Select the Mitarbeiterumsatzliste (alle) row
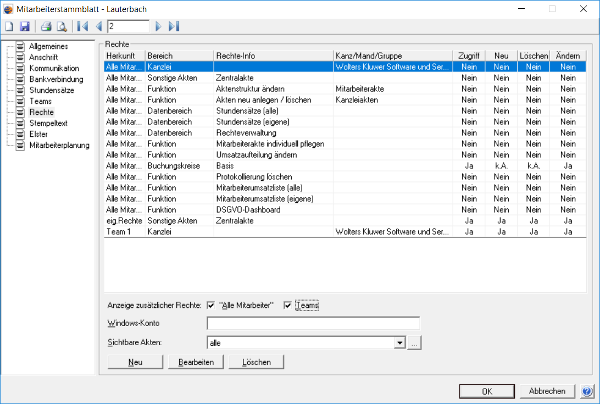This screenshot has height=404, width=600. click(345, 188)
